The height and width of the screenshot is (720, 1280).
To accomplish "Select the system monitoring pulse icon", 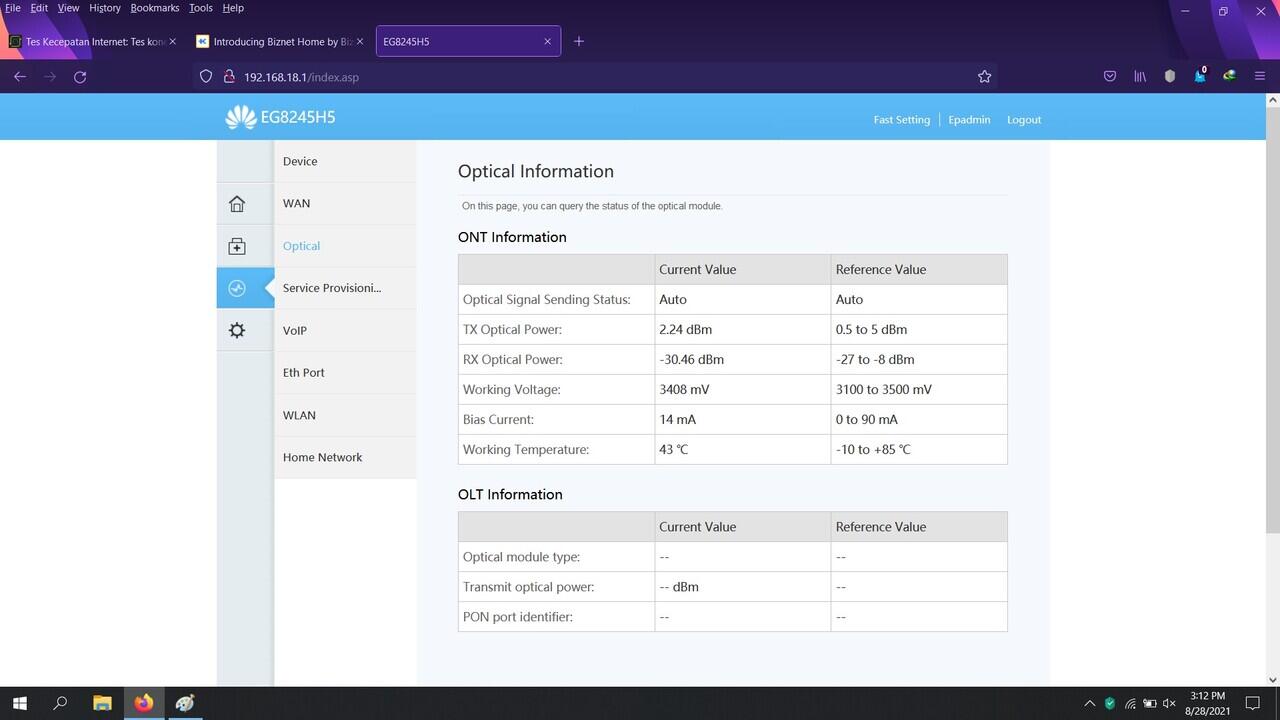I will [237, 288].
